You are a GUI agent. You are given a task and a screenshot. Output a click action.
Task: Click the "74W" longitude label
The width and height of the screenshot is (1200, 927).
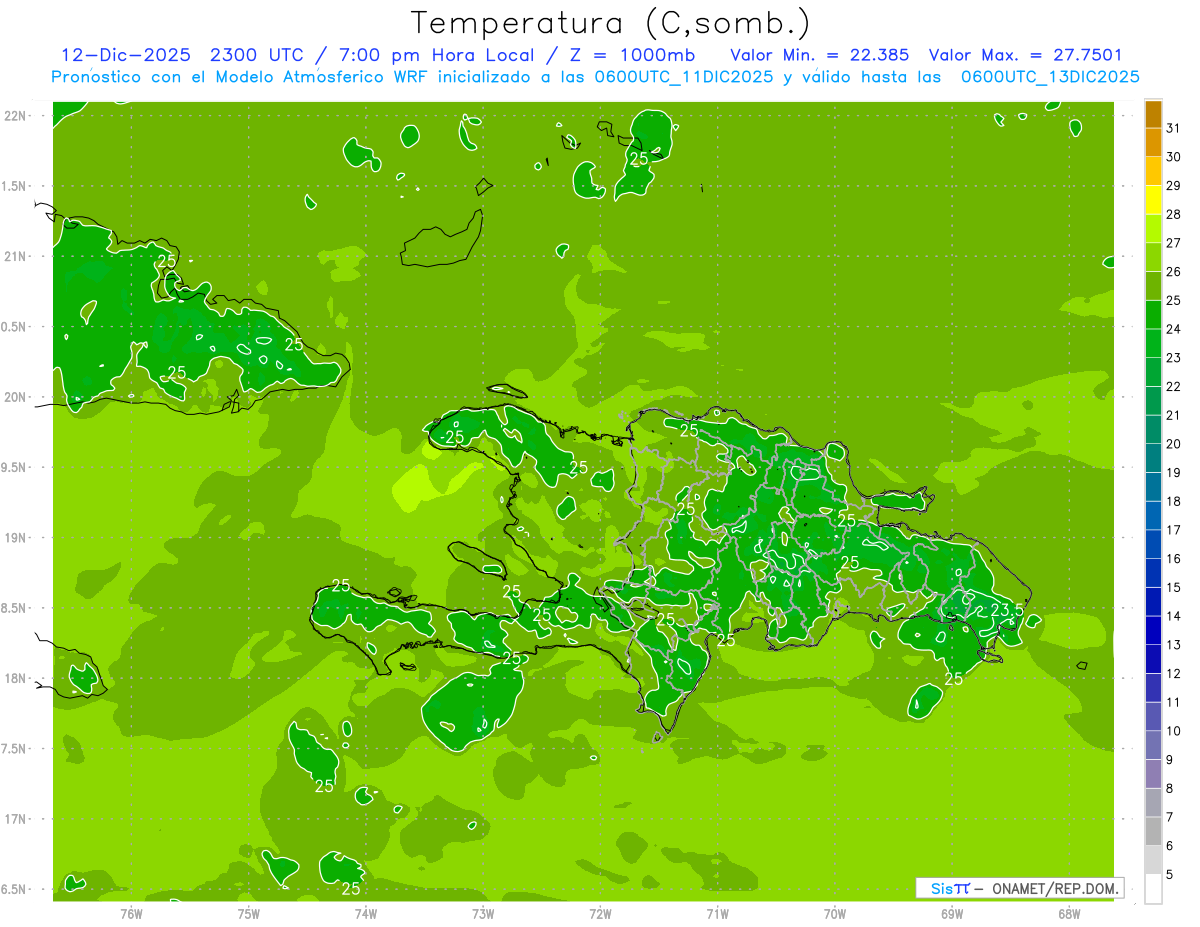366,913
